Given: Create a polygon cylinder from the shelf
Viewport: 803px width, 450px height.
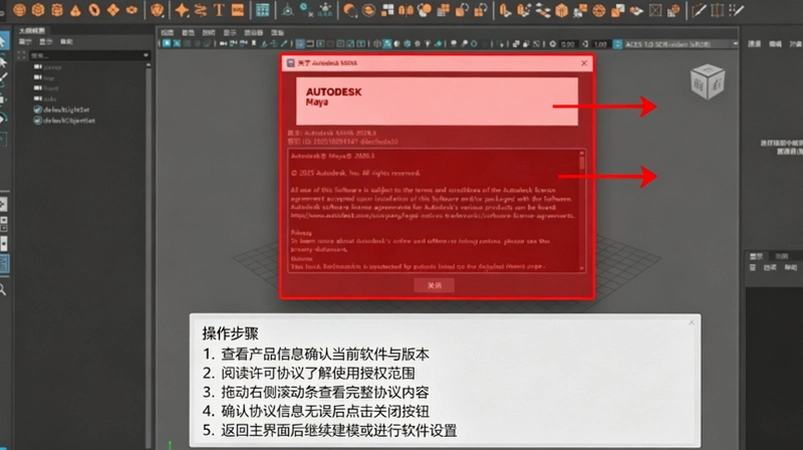Looking at the screenshot, I should (57, 10).
